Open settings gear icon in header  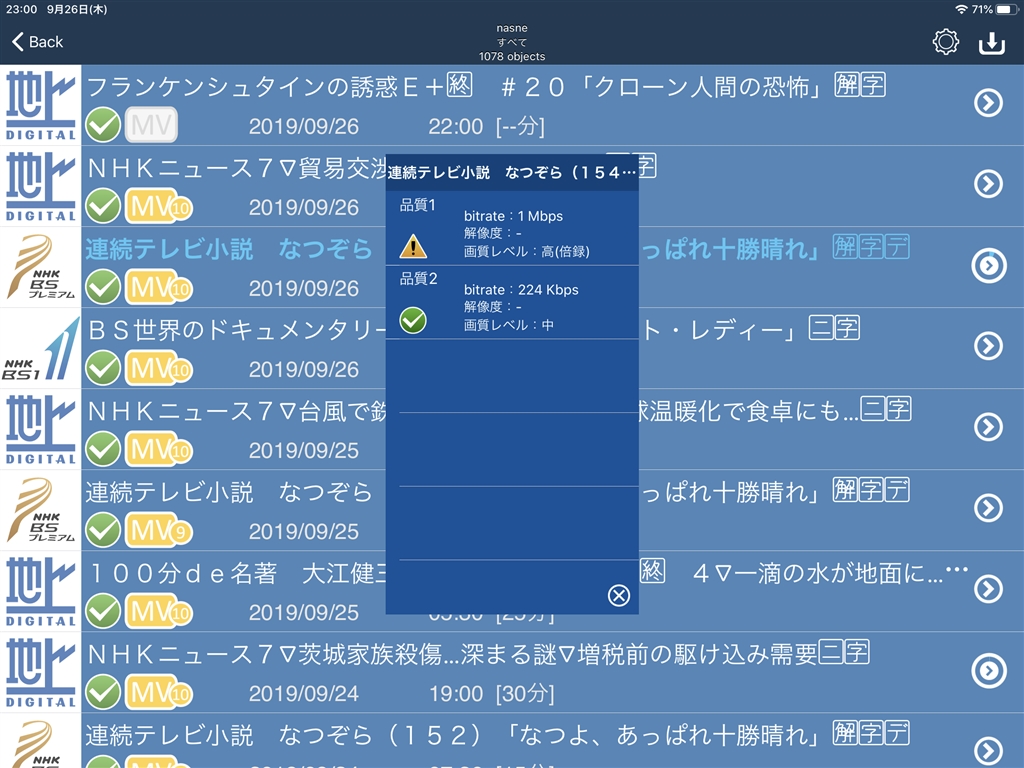[945, 42]
